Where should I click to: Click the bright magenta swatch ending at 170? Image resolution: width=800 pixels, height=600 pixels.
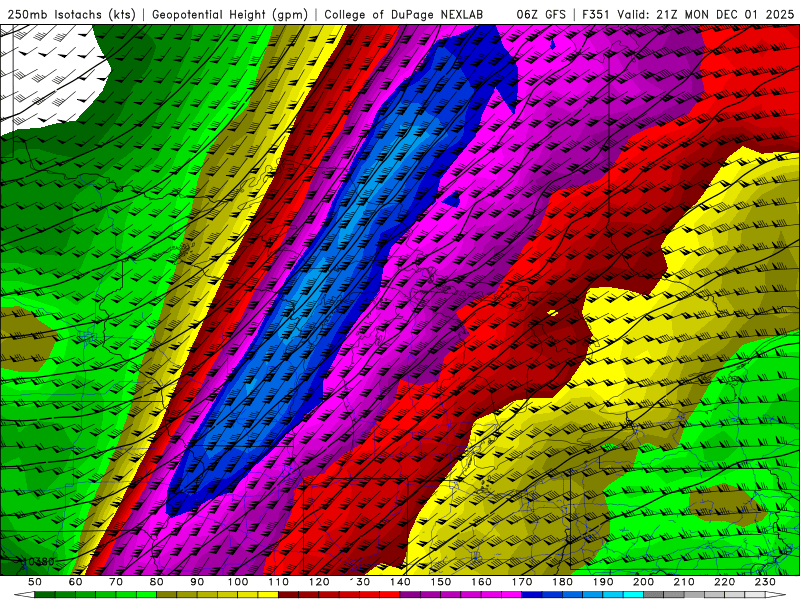[x=511, y=594]
